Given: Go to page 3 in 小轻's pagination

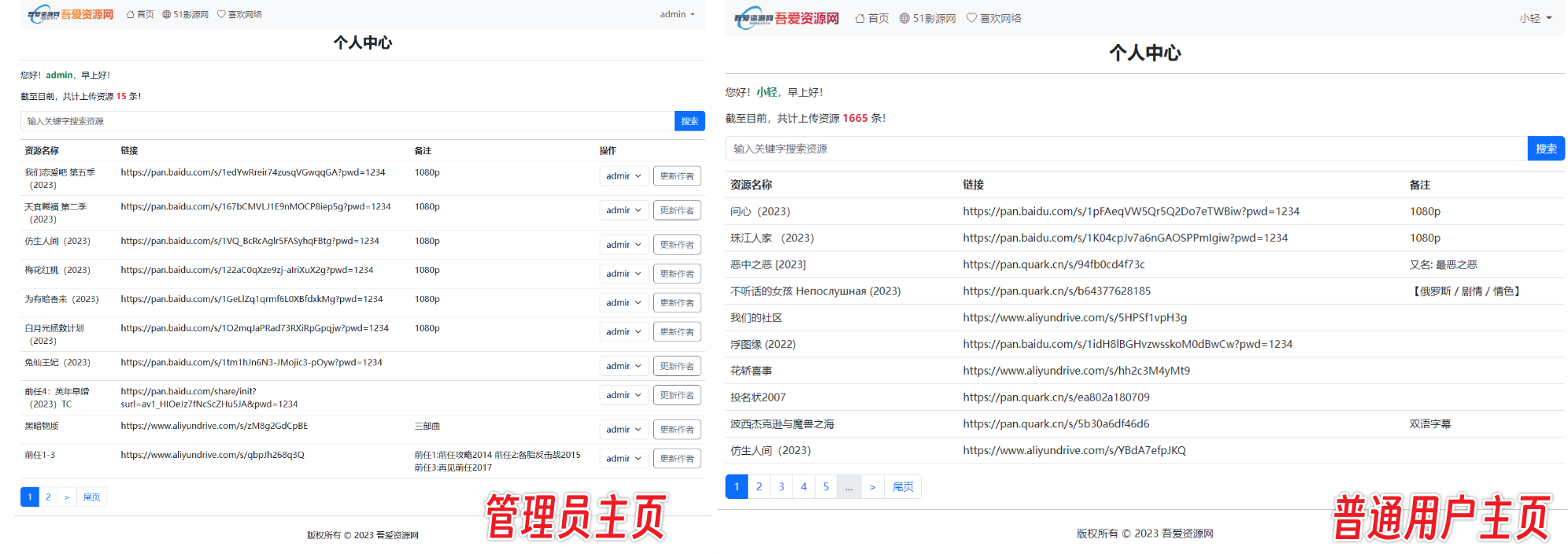Looking at the screenshot, I should (x=781, y=487).
